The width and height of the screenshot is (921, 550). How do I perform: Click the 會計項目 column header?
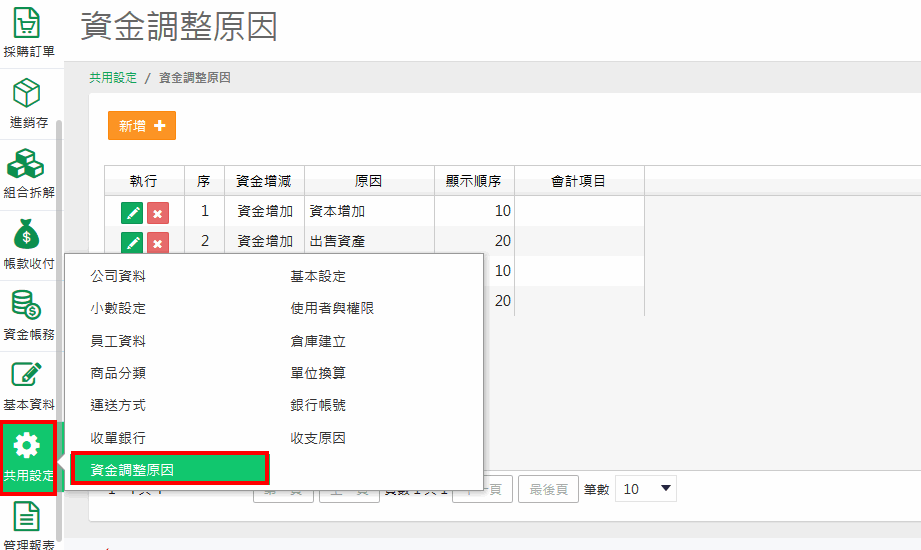(579, 181)
